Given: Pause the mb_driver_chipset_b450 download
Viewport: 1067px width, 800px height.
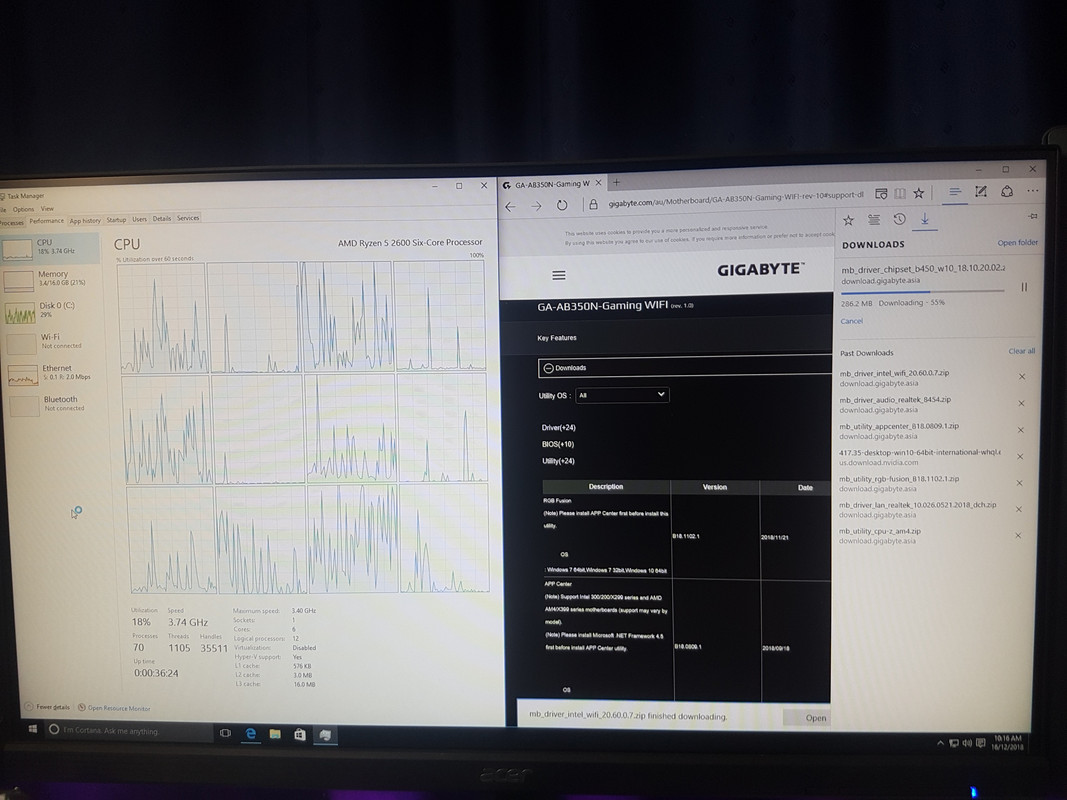Looking at the screenshot, I should click(x=1024, y=287).
